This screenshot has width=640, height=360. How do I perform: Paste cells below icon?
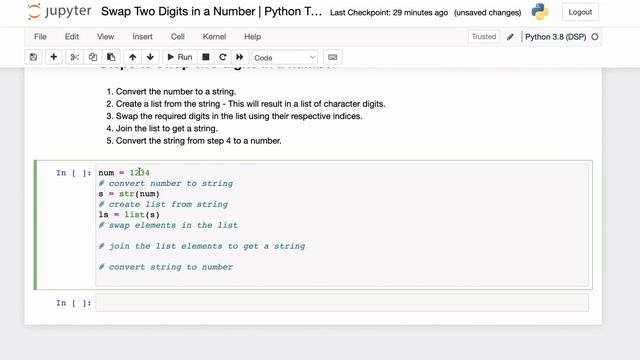coord(111,57)
